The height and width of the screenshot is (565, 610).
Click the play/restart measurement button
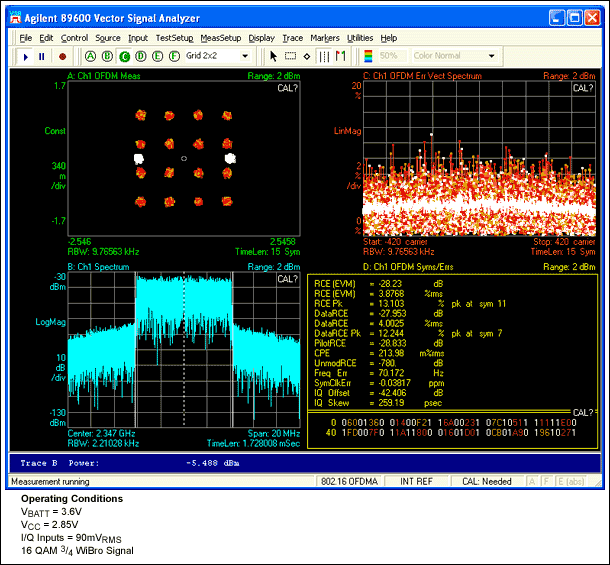point(26,56)
